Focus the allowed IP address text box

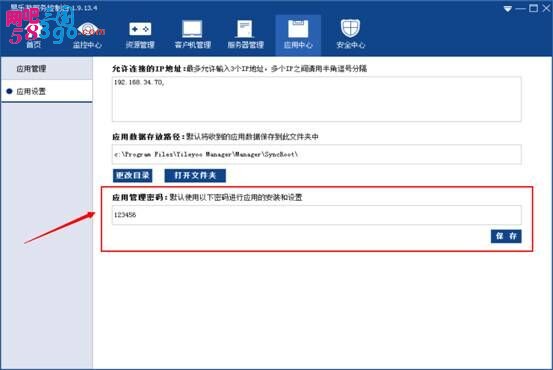pos(317,99)
